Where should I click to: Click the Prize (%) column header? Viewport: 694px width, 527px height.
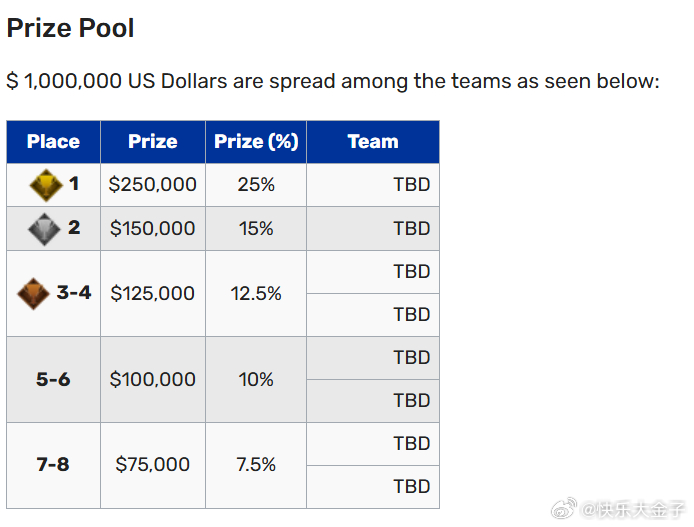(x=256, y=142)
